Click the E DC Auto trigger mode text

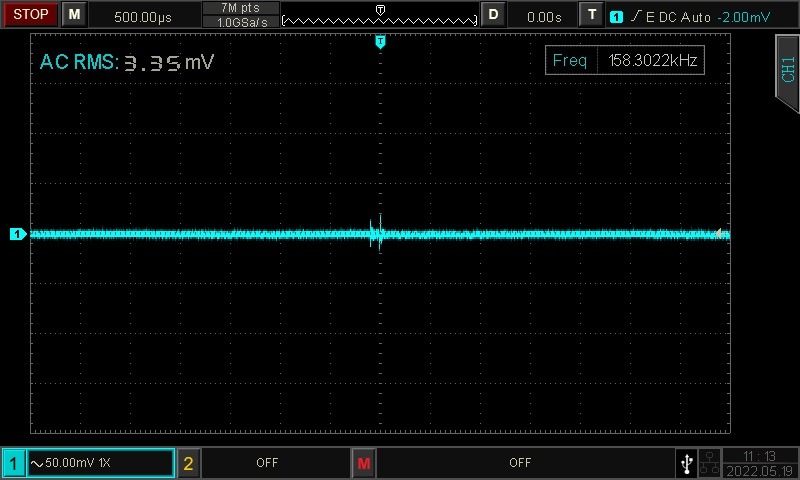(x=678, y=17)
